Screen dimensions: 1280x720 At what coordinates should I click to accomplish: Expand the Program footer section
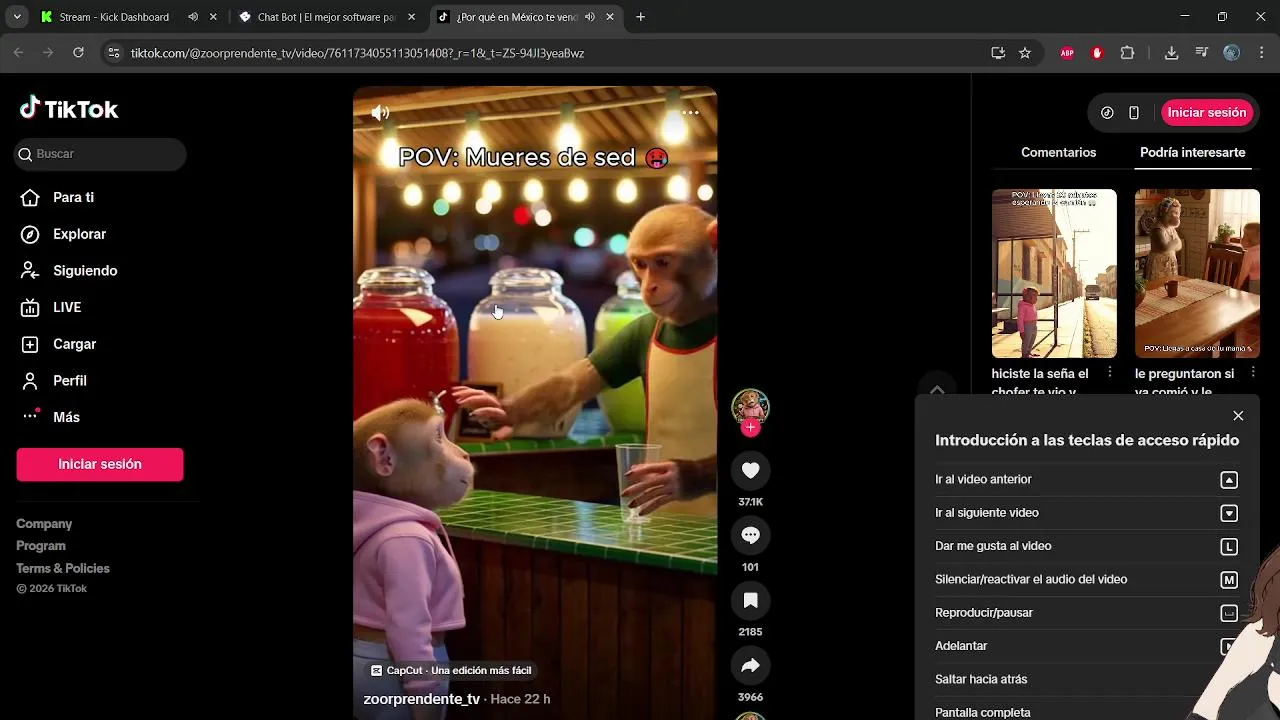coord(41,546)
